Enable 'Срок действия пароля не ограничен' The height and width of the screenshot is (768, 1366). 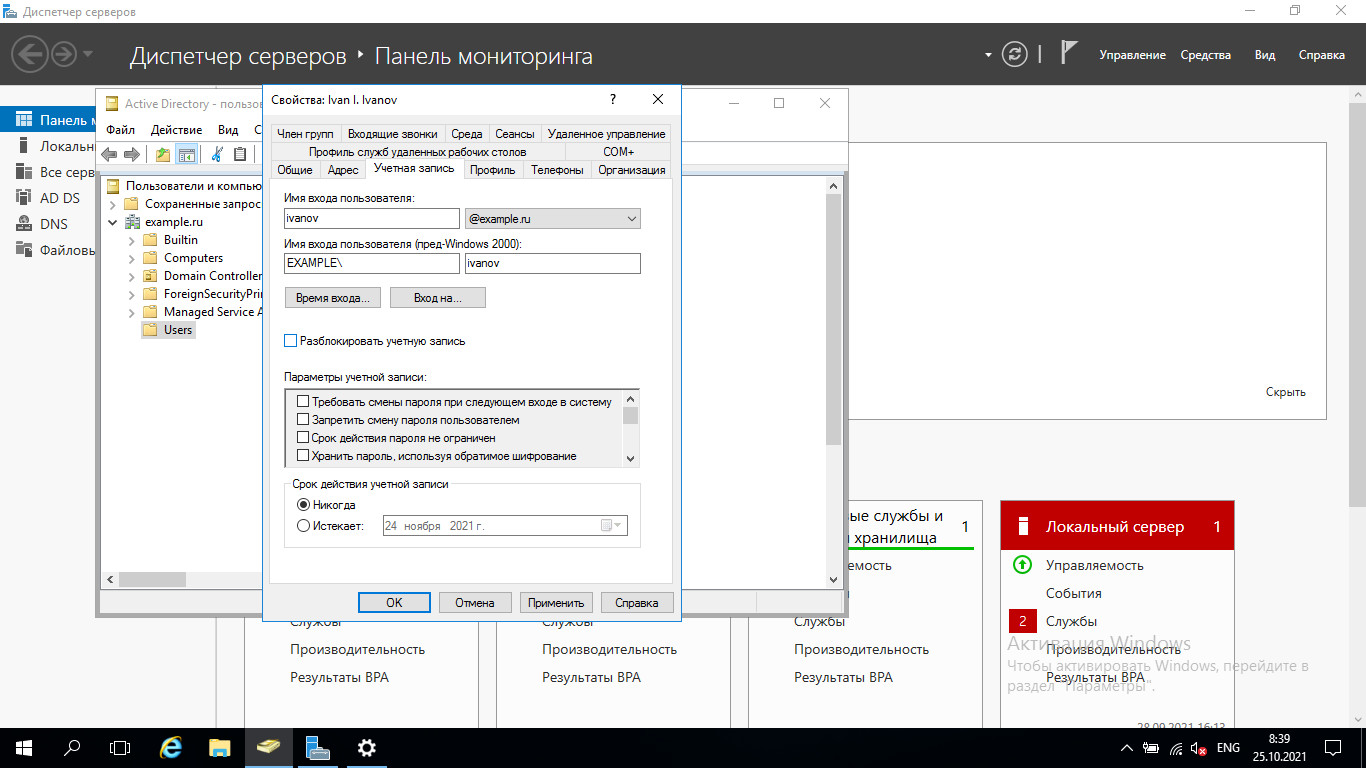(x=303, y=438)
